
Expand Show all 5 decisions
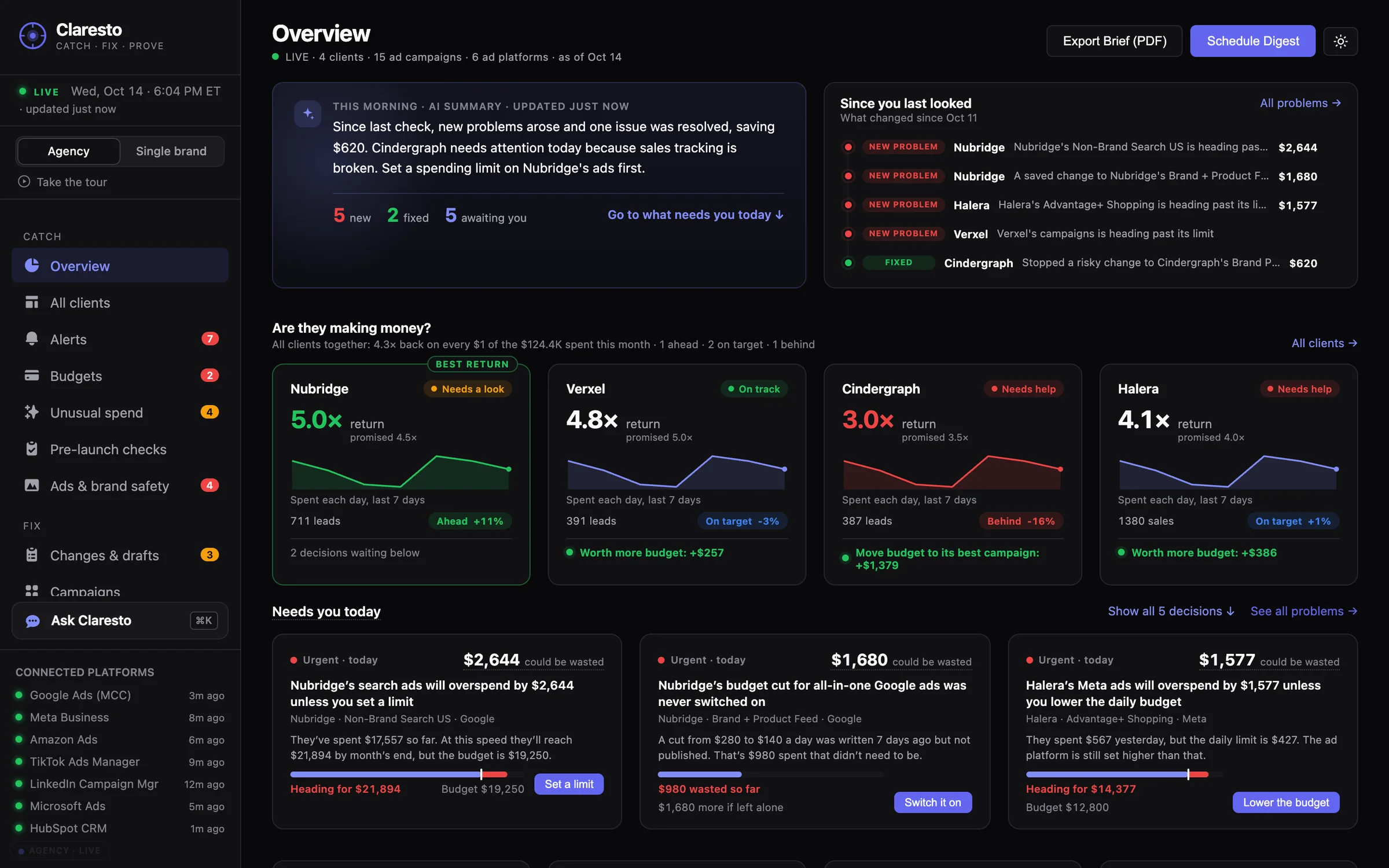coord(1171,611)
